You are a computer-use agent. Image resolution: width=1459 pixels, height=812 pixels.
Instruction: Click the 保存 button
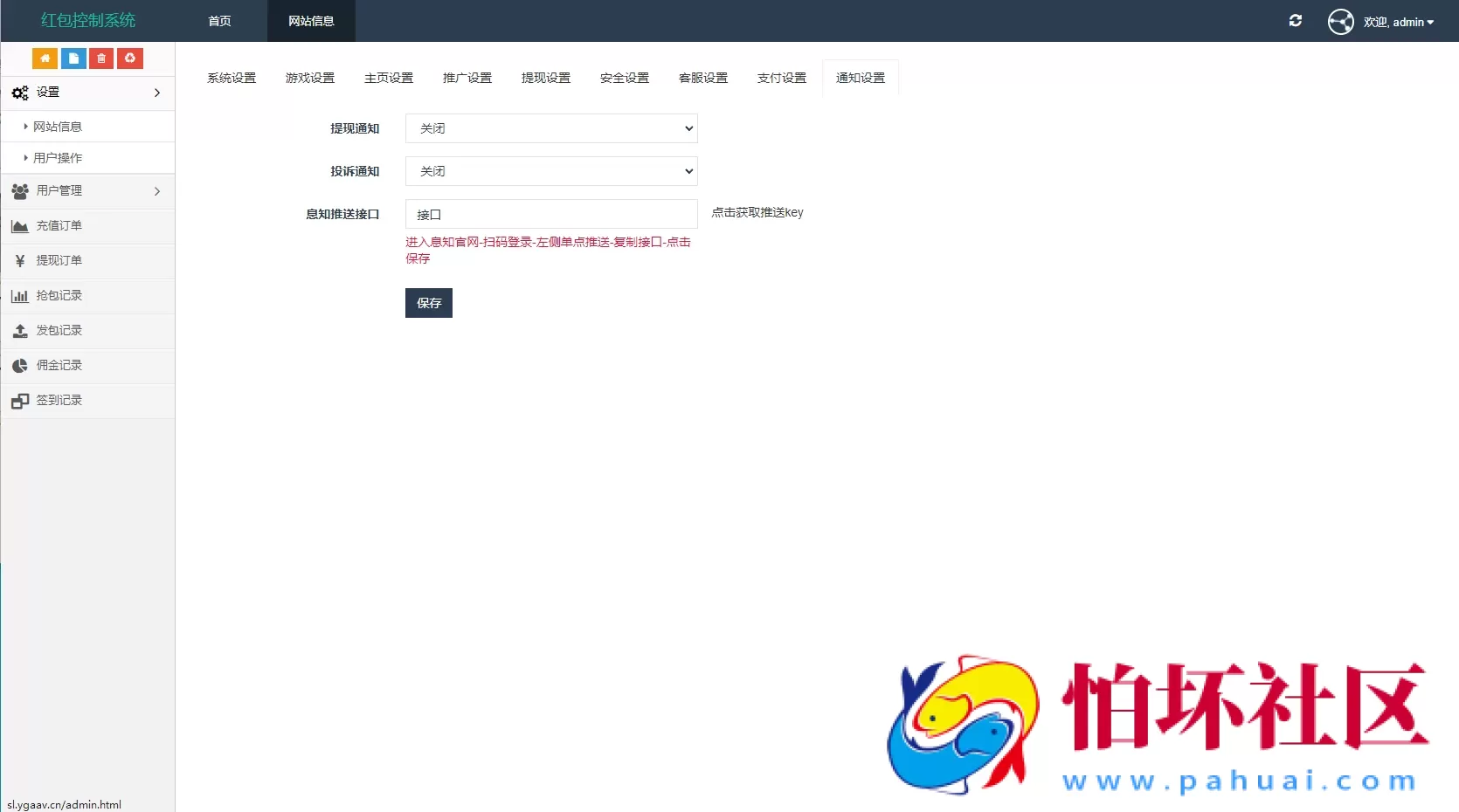428,303
